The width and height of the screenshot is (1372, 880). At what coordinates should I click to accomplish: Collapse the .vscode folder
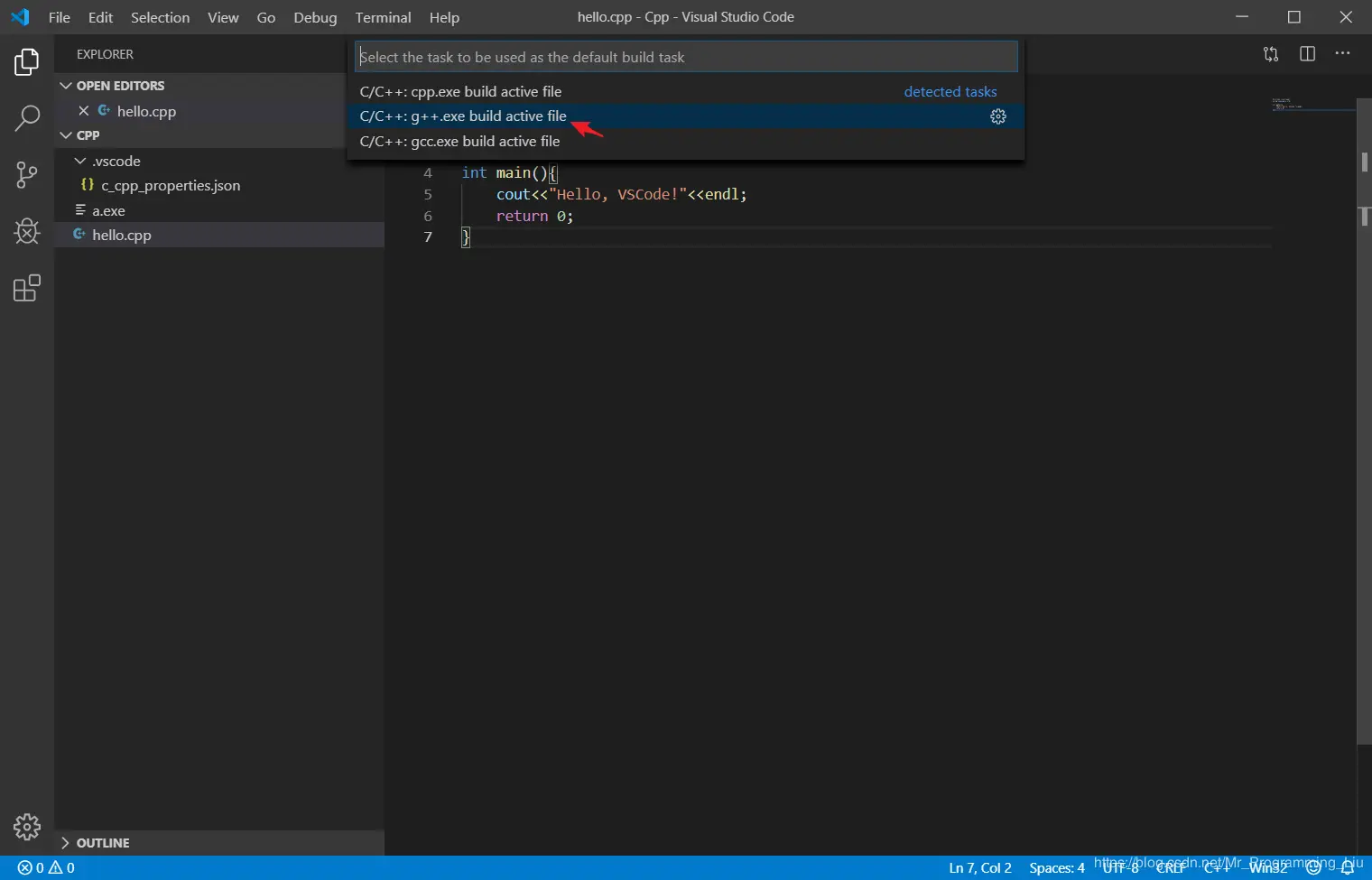coord(80,161)
